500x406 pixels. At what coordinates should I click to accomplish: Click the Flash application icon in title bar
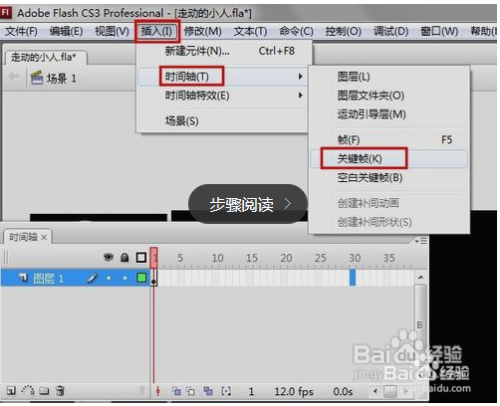coord(6,13)
